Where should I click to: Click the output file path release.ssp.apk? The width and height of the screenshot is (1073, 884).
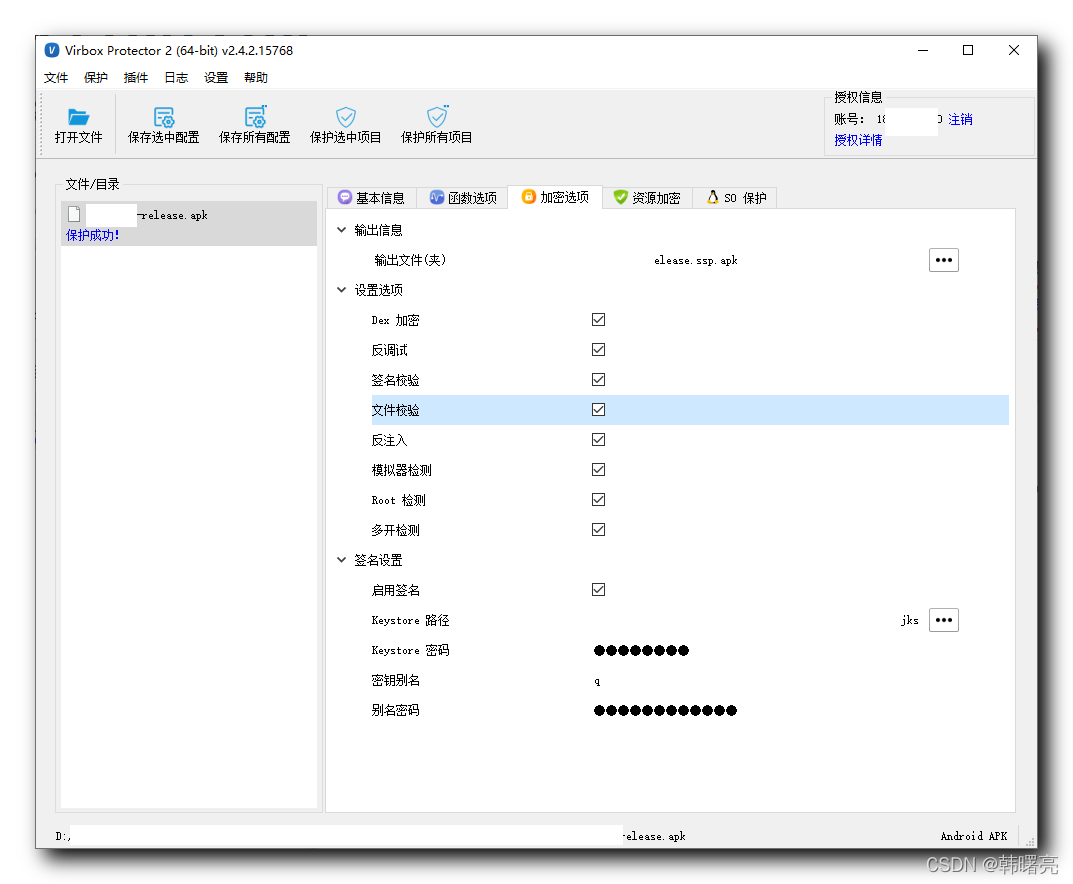click(695, 260)
